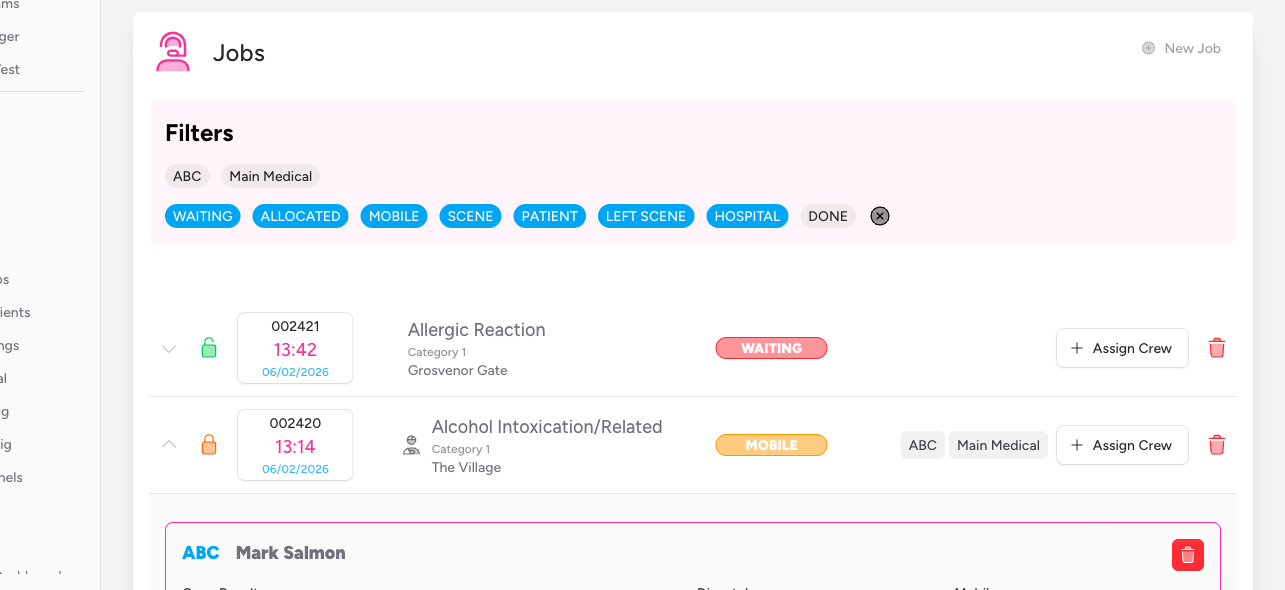
Task: Remove Mark Salmon crew with red trash button
Action: click(x=1187, y=555)
